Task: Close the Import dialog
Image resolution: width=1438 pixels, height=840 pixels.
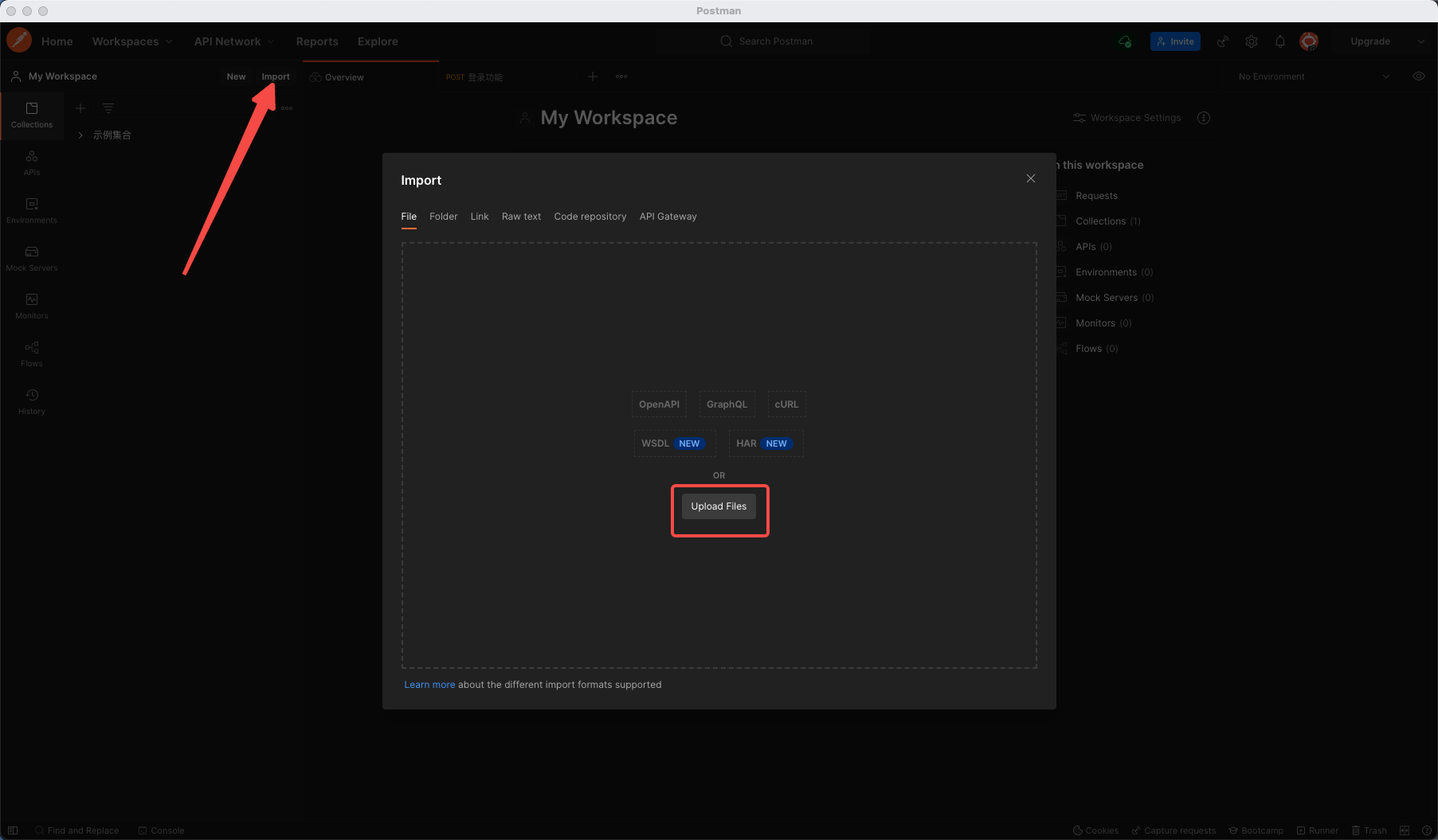Action: [1031, 178]
